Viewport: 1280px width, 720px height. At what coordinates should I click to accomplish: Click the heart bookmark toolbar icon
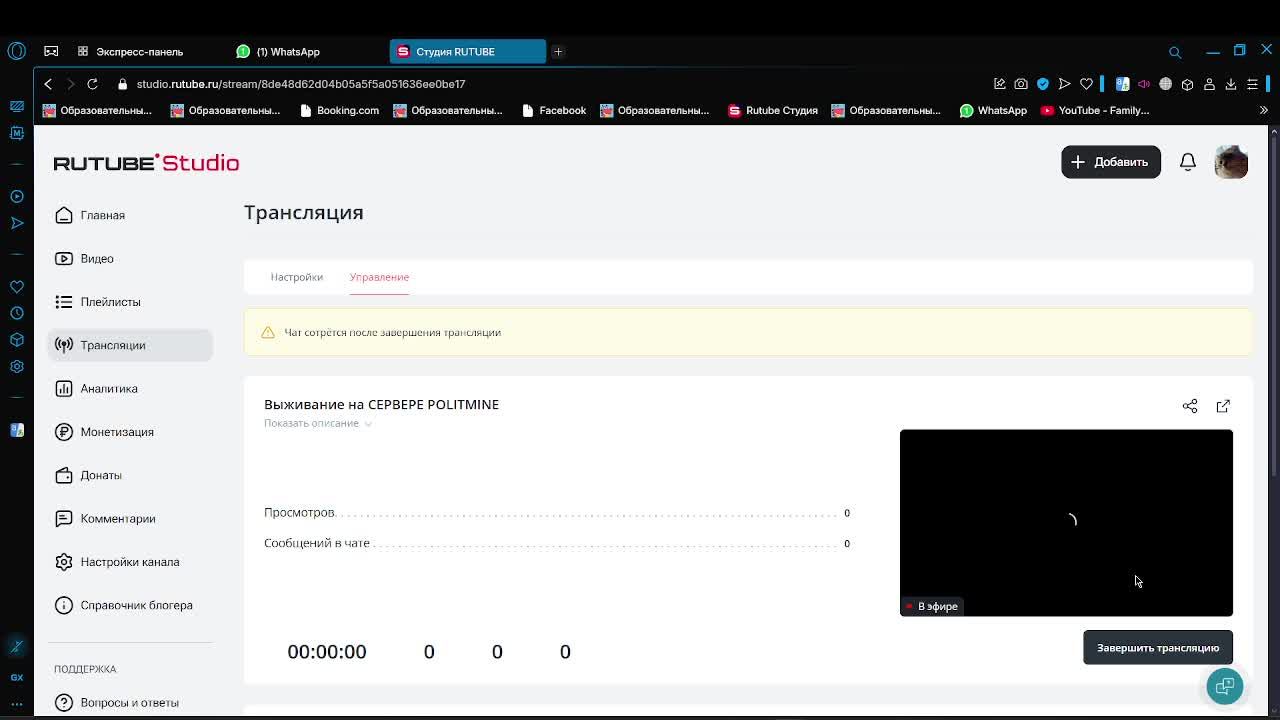[x=1087, y=84]
